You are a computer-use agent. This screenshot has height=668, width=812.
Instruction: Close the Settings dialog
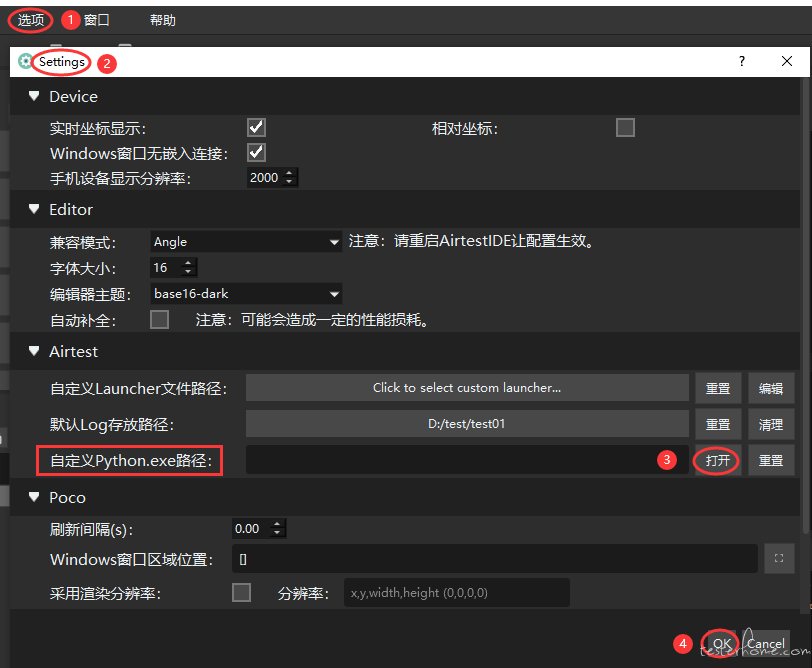pyautogui.click(x=787, y=61)
